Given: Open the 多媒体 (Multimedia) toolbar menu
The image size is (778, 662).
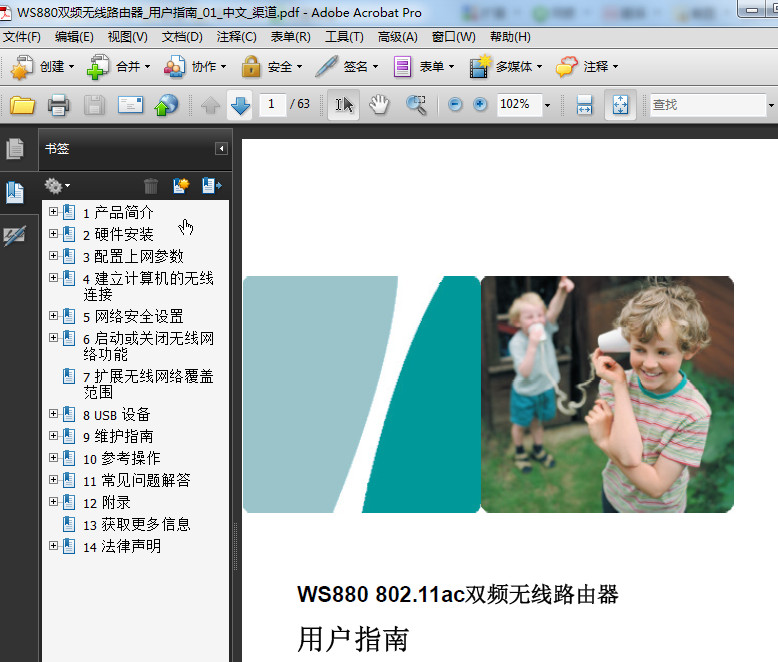Looking at the screenshot, I should click(506, 66).
